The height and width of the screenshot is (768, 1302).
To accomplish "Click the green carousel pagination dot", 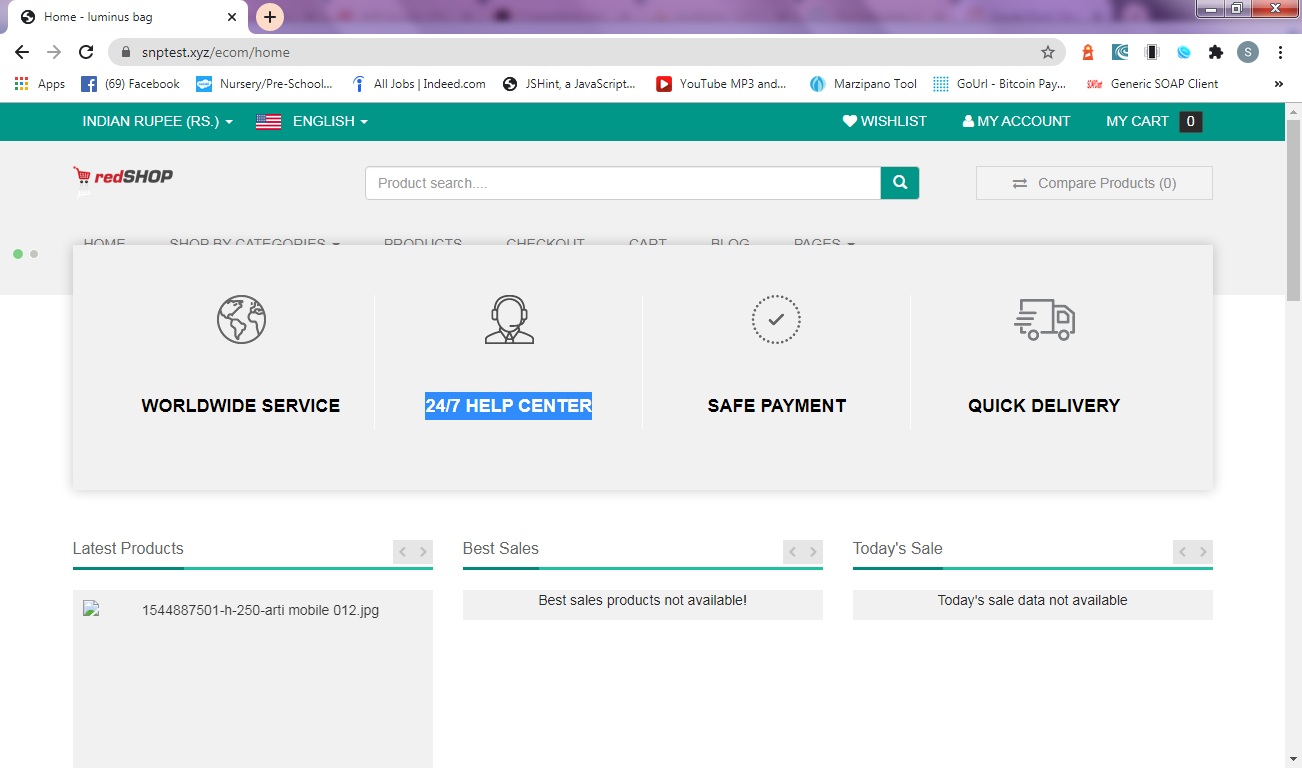I will pyautogui.click(x=16, y=254).
